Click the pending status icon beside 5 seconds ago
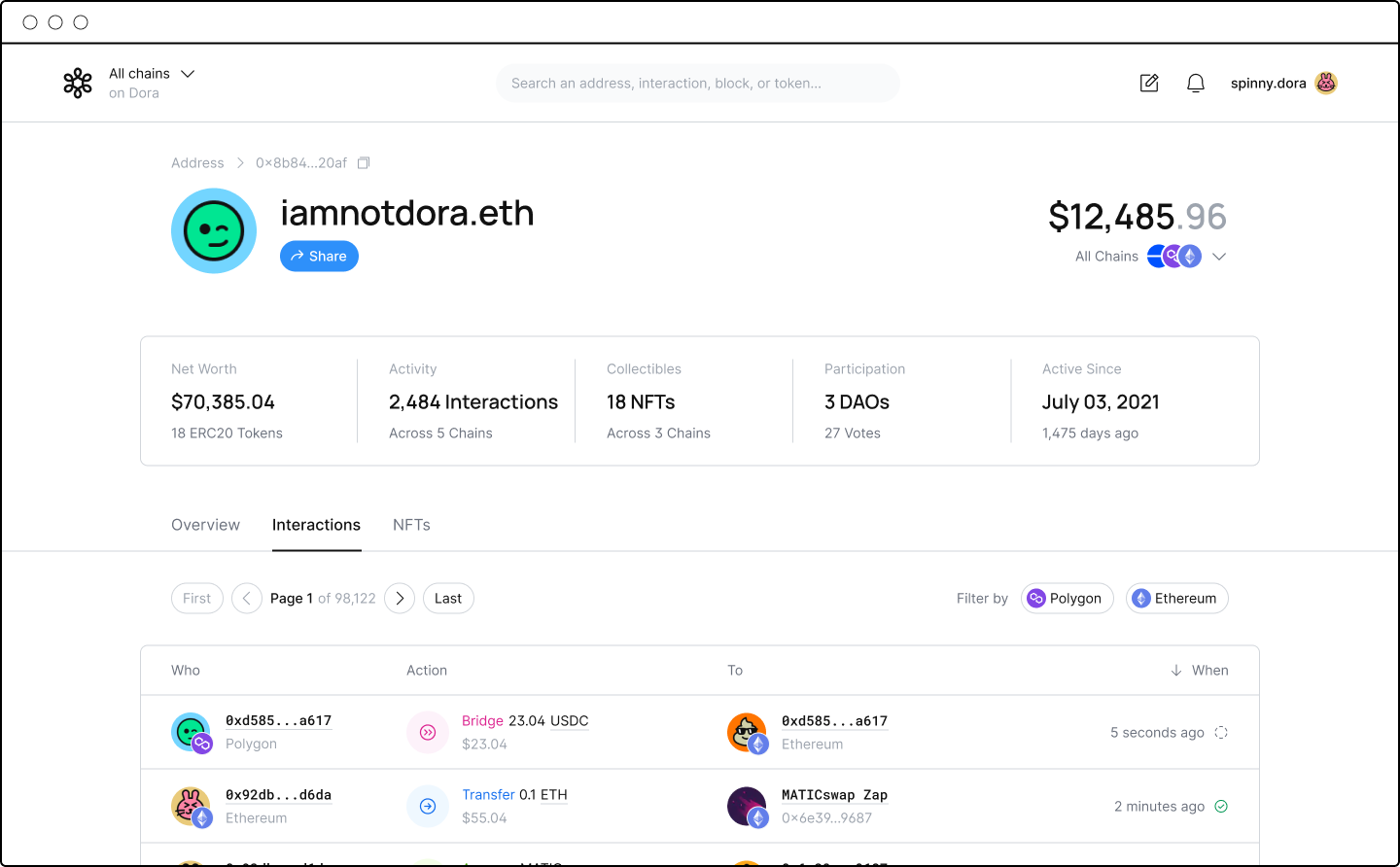Viewport: 1400px width, 867px height. point(1221,733)
